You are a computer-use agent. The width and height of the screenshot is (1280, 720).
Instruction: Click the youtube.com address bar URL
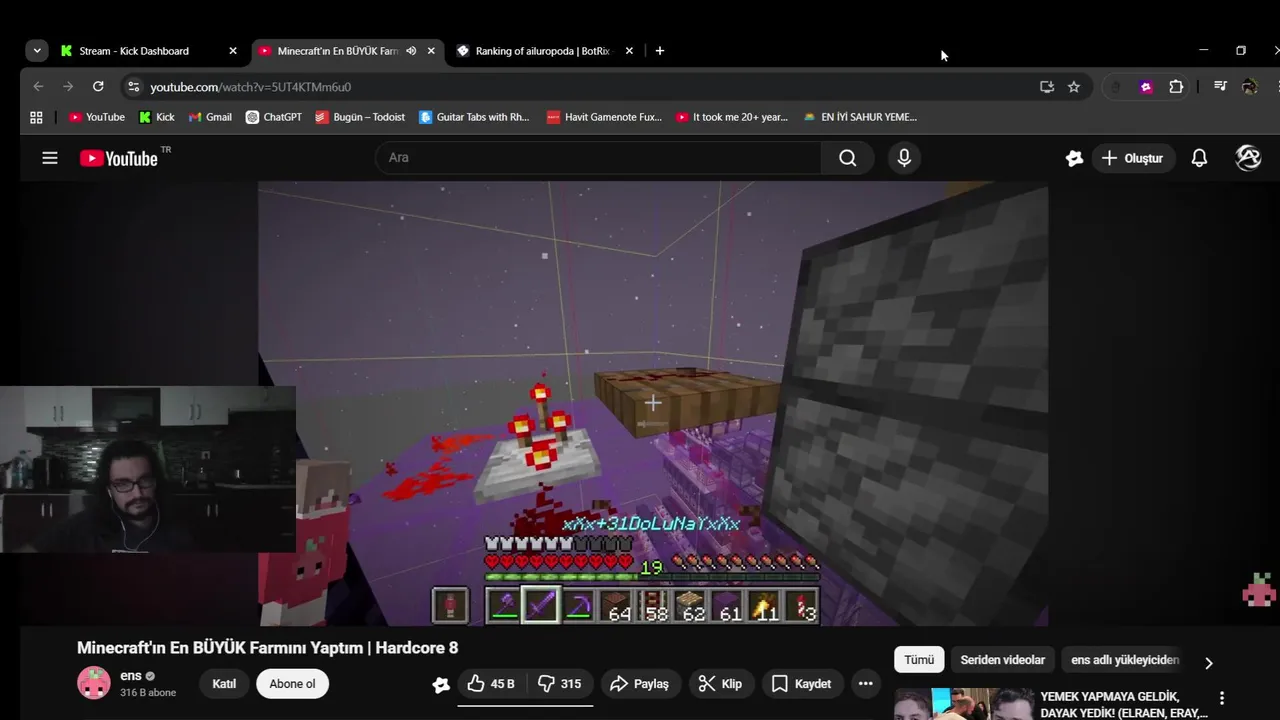pyautogui.click(x=250, y=87)
